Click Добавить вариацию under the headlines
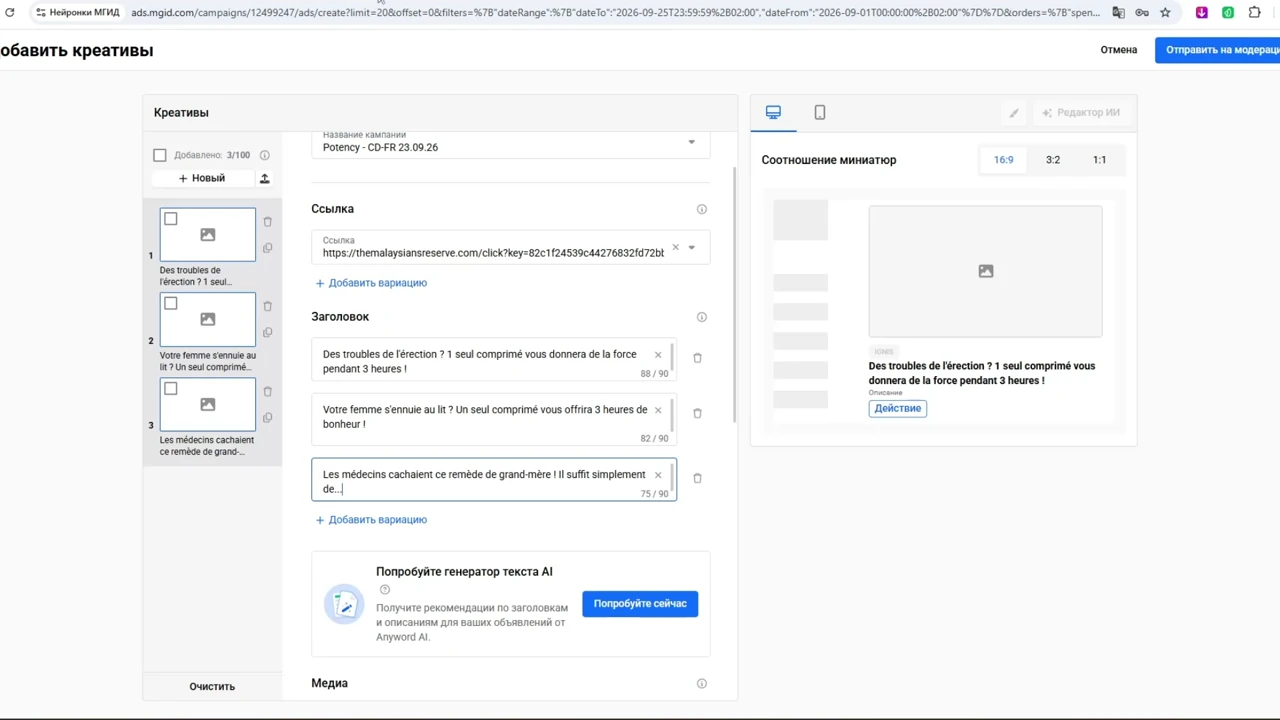The height and width of the screenshot is (720, 1280). tap(371, 520)
